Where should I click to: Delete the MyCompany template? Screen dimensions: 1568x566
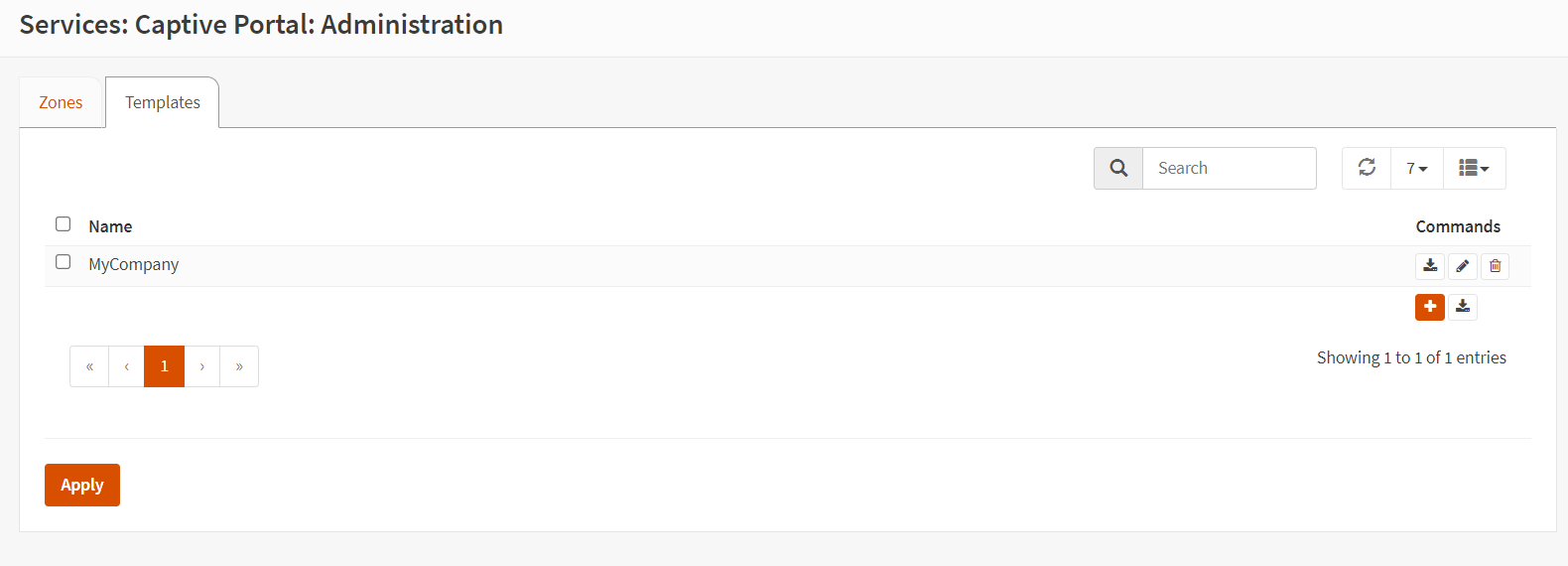tap(1496, 266)
